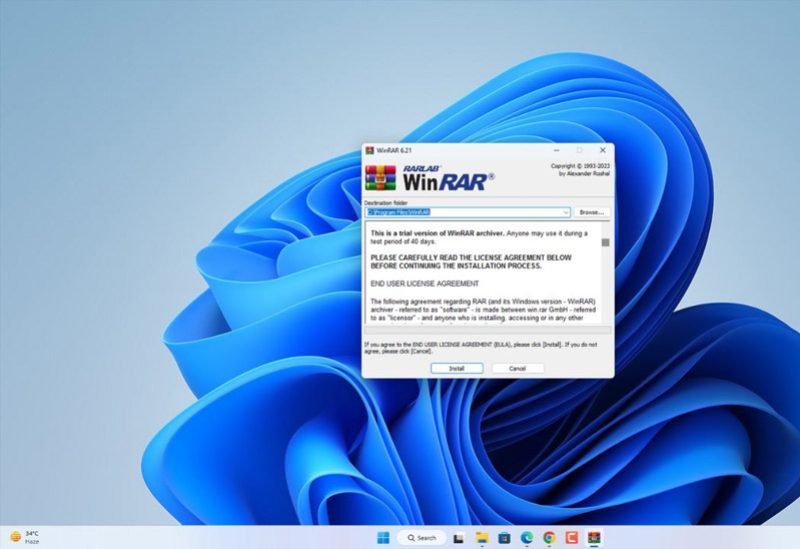This screenshot has width=800, height=549.
Task: Click the taskbar Search box
Action: pos(422,537)
